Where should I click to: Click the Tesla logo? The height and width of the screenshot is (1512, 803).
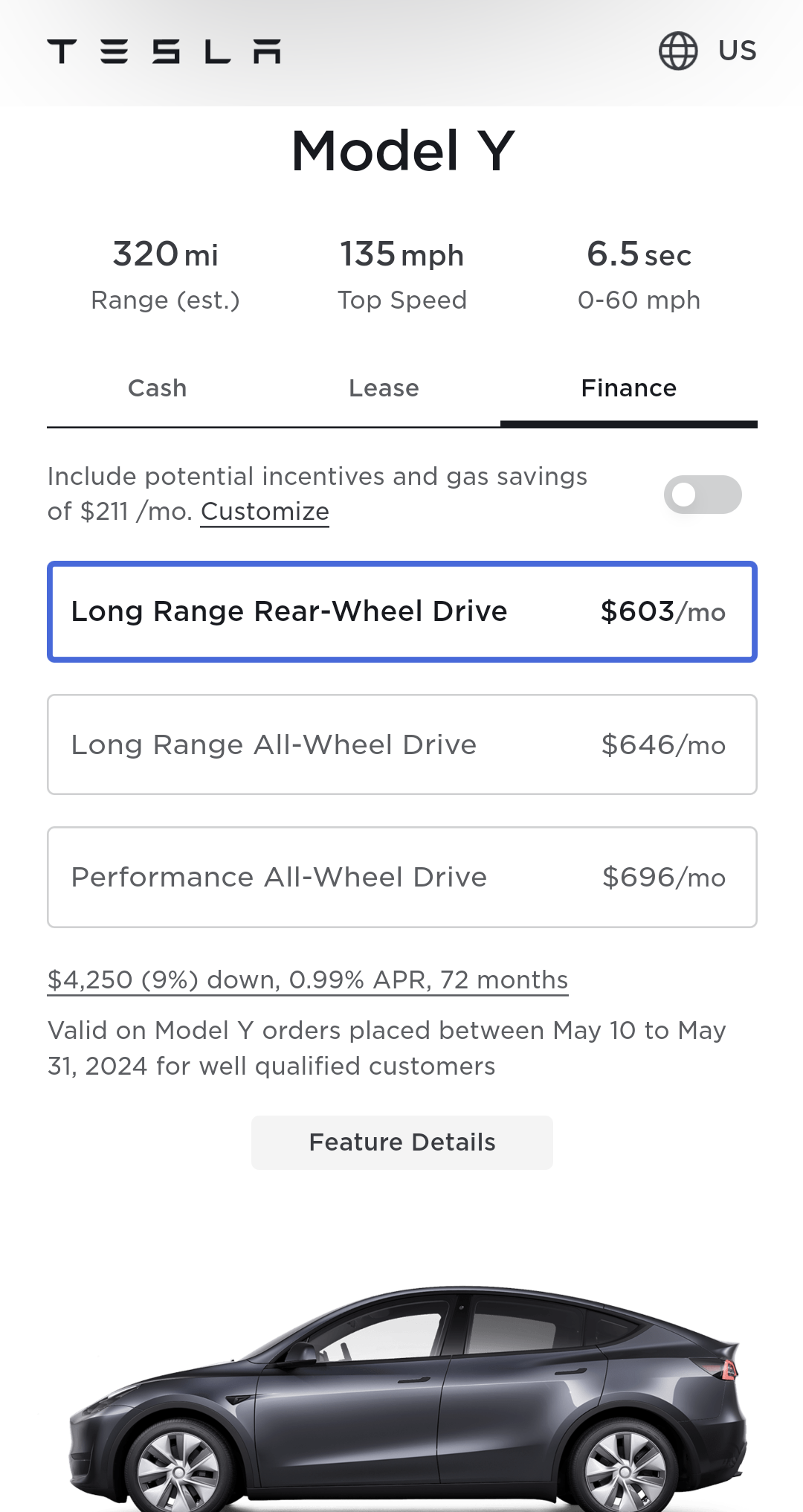164,51
